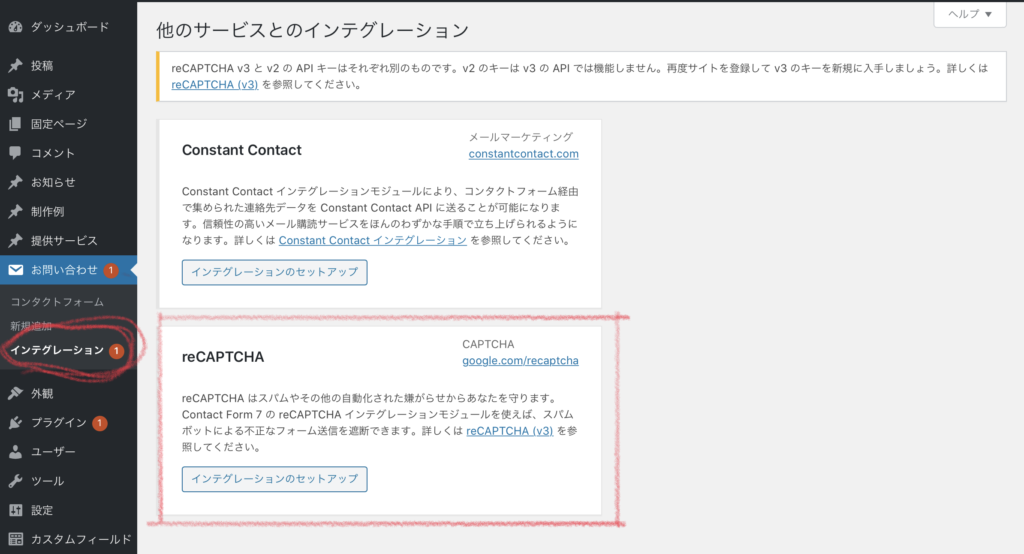Visit the google.com/recaptcha link
The image size is (1024, 554).
point(520,361)
